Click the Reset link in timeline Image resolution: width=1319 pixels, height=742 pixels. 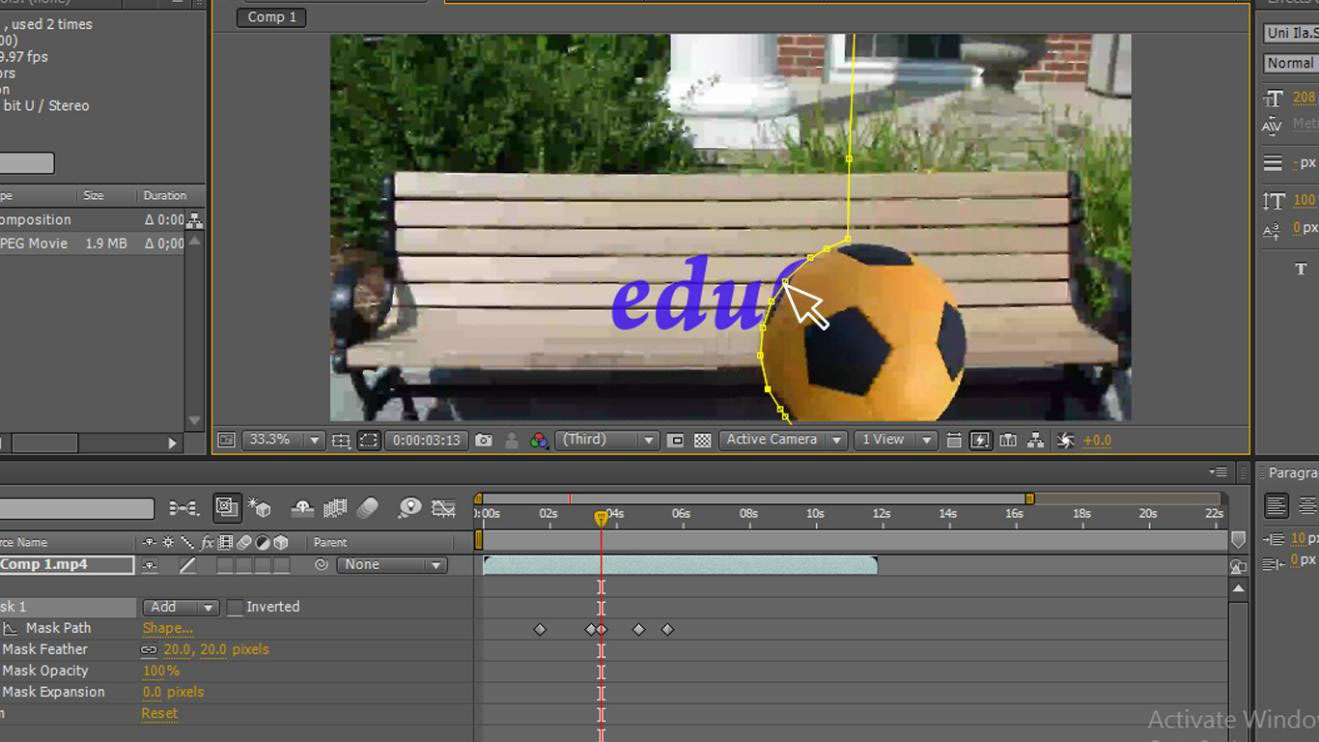(x=159, y=713)
